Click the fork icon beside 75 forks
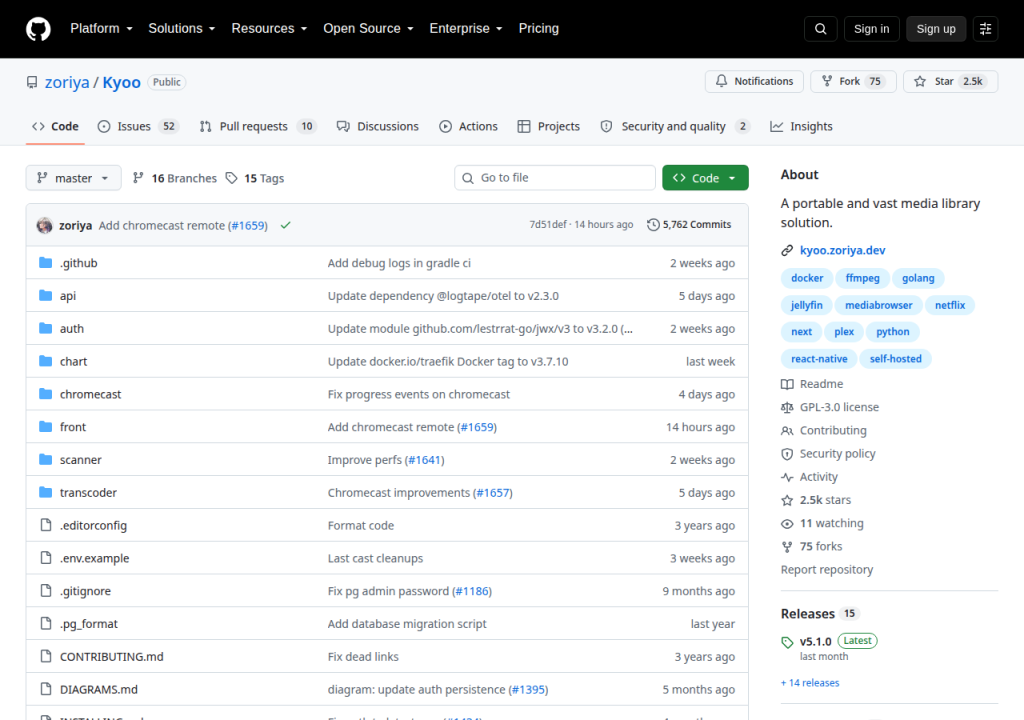This screenshot has height=720, width=1024. click(x=787, y=547)
